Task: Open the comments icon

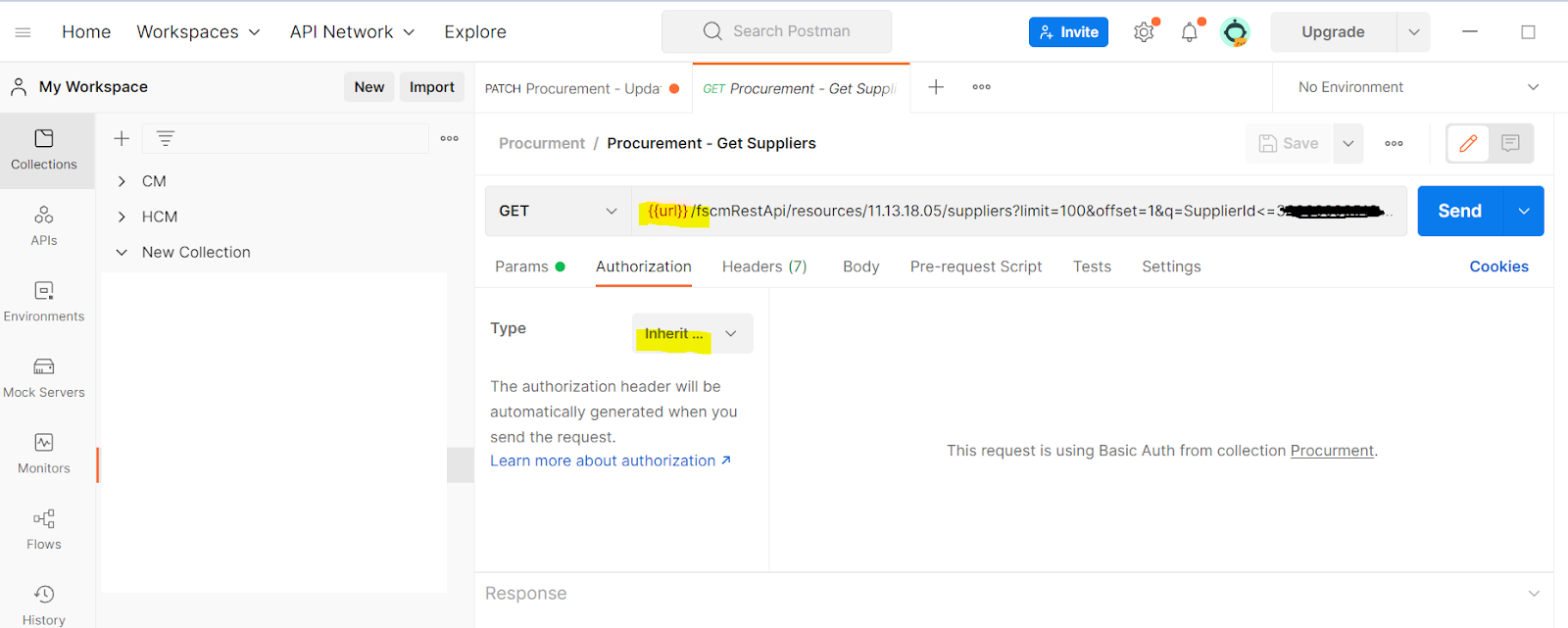Action: coord(1510,144)
